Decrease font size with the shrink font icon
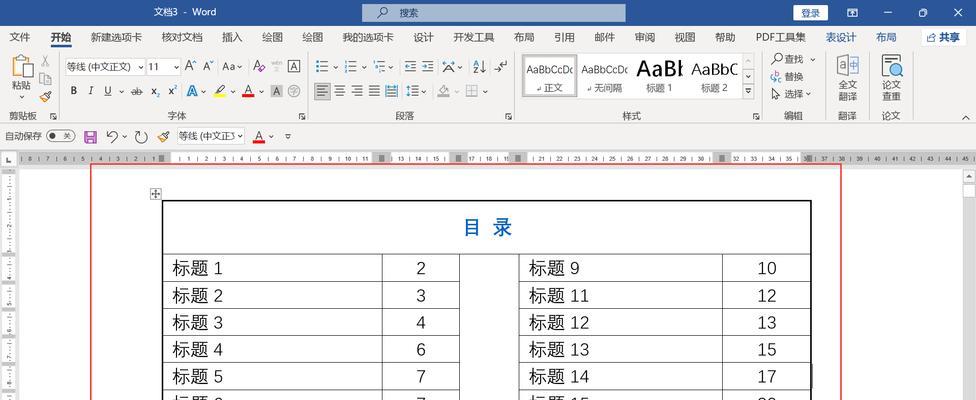This screenshot has width=976, height=400. [x=209, y=66]
